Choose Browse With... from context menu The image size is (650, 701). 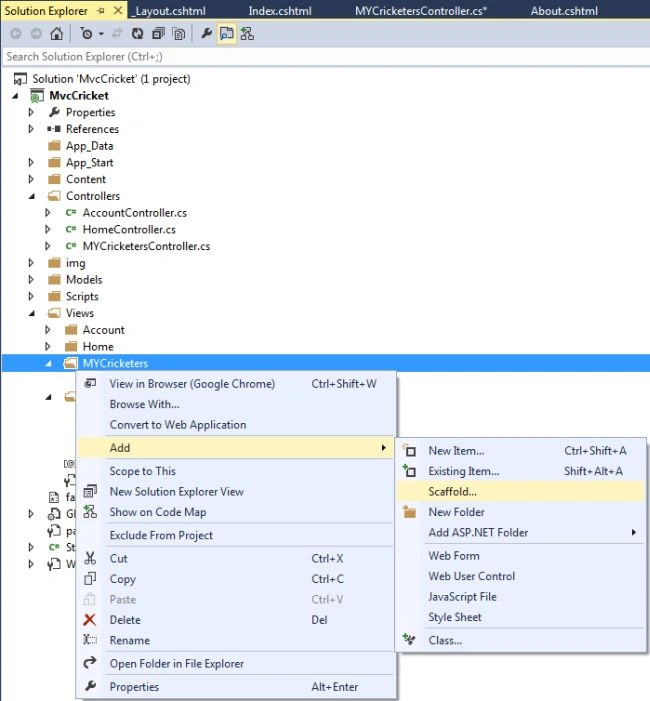[237, 404]
